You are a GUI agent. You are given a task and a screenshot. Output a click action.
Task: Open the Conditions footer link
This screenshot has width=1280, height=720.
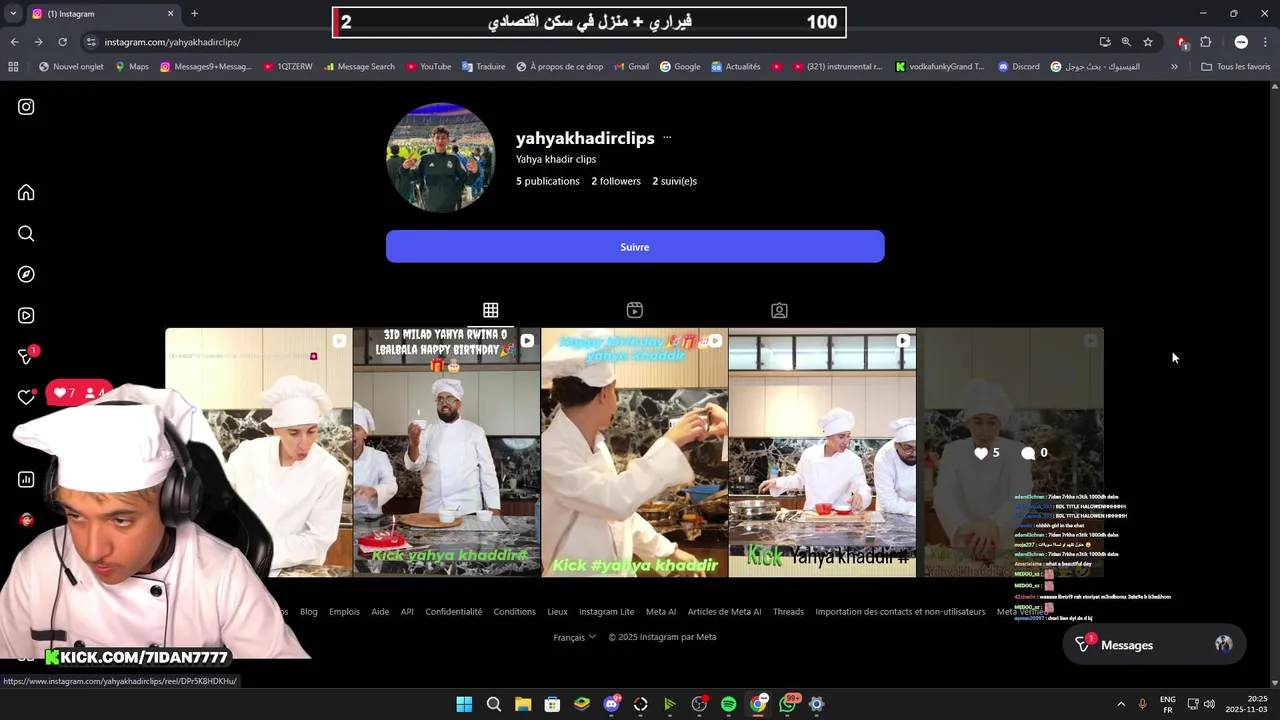tap(515, 612)
